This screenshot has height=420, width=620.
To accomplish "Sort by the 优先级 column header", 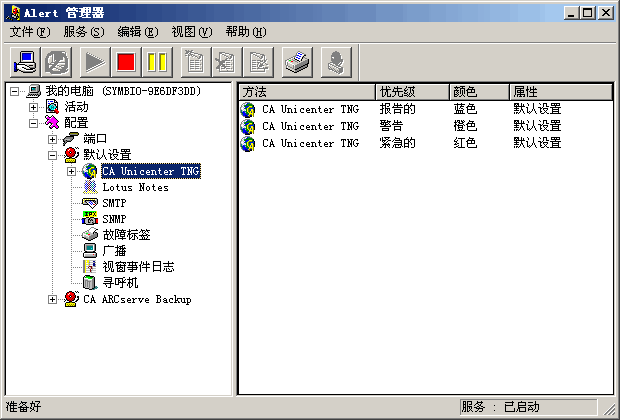I will coord(412,92).
